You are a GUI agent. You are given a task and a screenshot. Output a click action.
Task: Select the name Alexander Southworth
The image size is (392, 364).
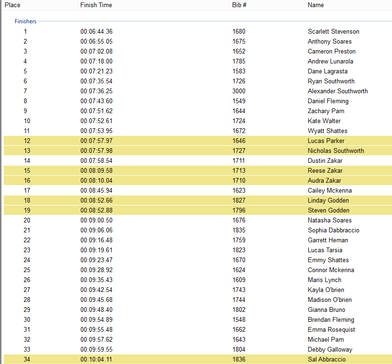click(x=338, y=91)
